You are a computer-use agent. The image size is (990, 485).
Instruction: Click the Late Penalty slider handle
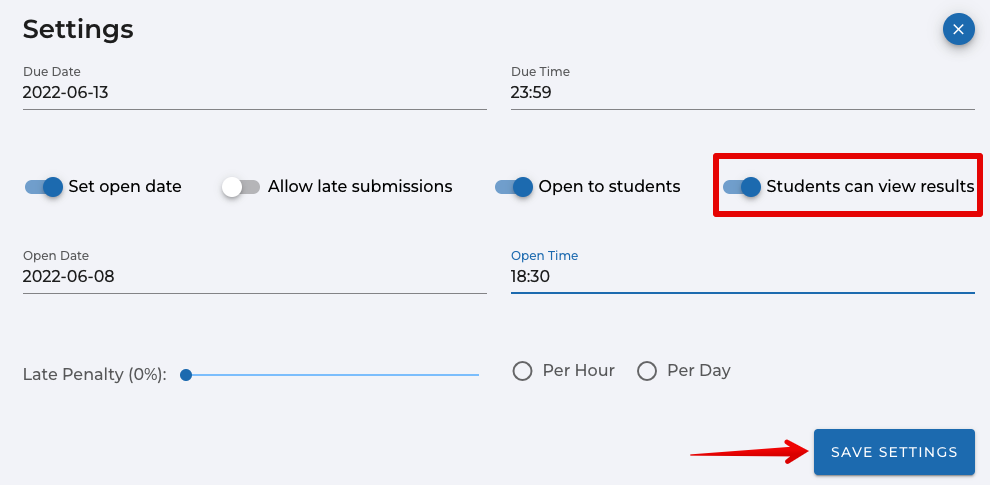186,375
